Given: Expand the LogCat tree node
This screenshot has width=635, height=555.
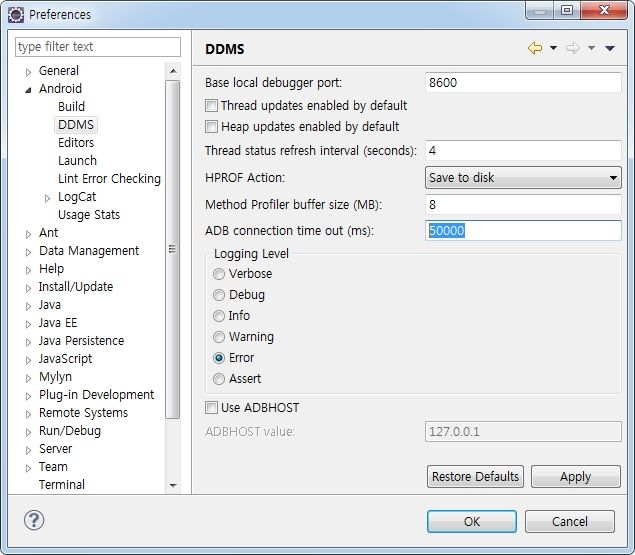Looking at the screenshot, I should click(47, 198).
